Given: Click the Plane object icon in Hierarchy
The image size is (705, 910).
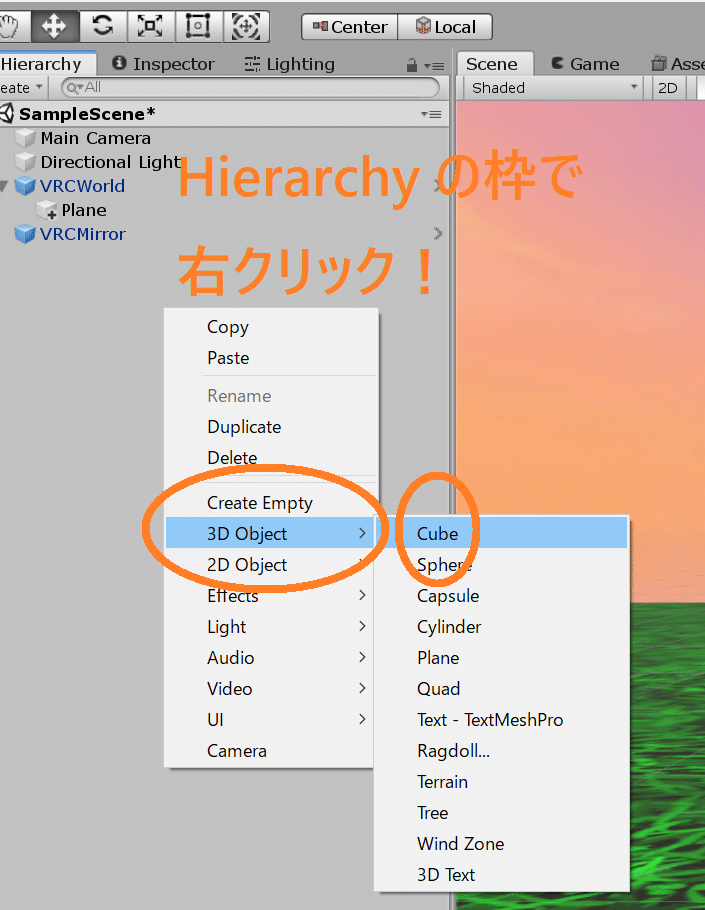Looking at the screenshot, I should click(x=46, y=210).
